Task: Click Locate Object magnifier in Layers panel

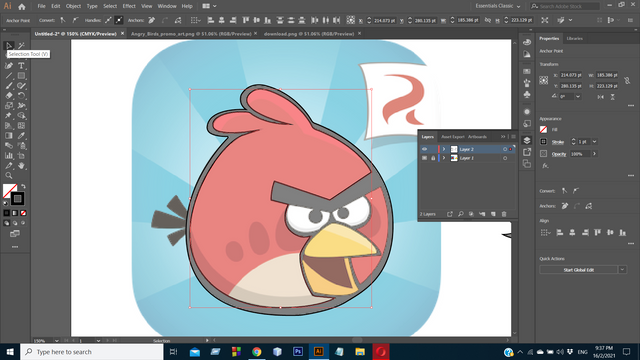Action: (x=460, y=214)
